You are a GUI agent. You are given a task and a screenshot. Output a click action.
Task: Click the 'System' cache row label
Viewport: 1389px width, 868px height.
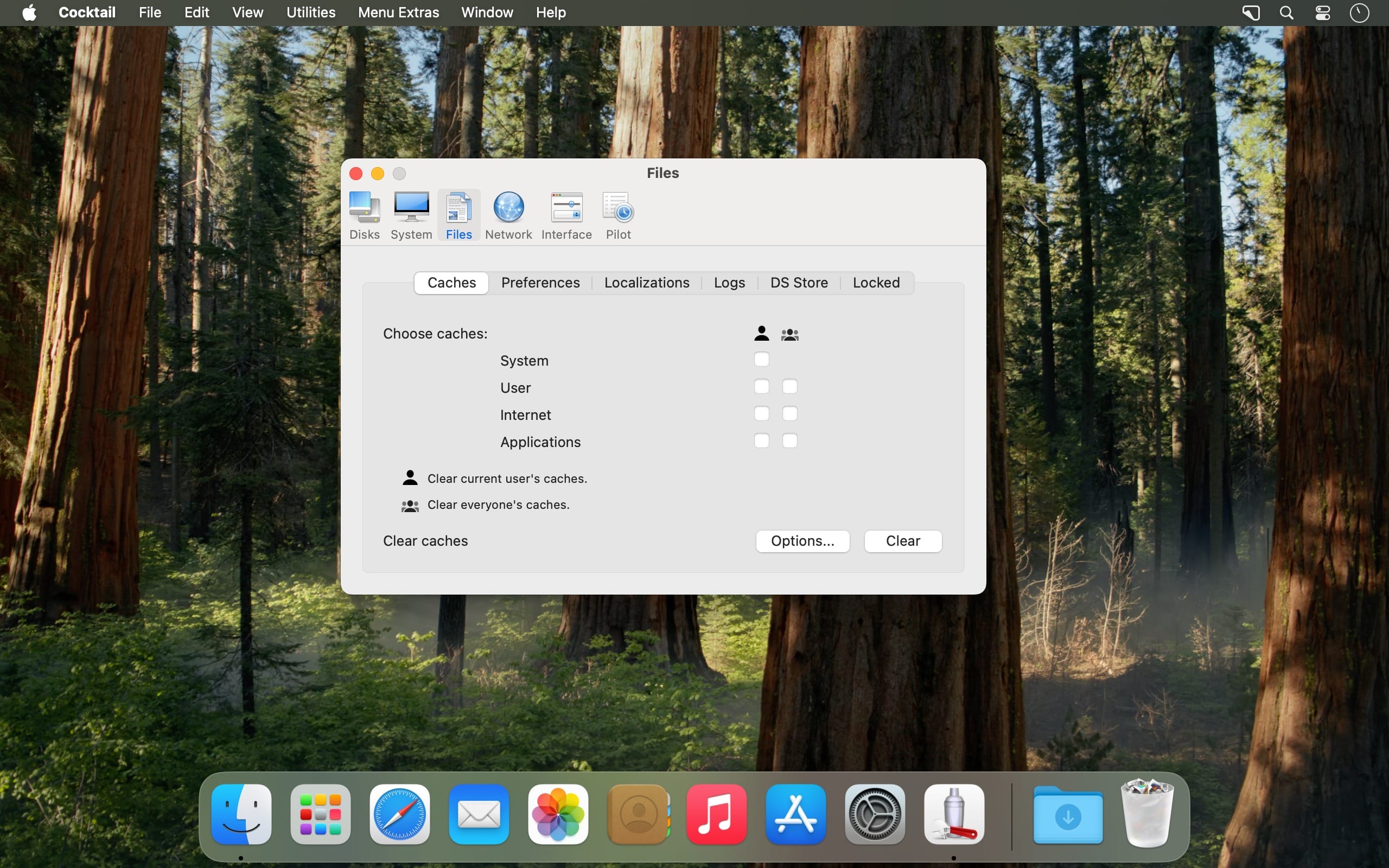coord(524,361)
